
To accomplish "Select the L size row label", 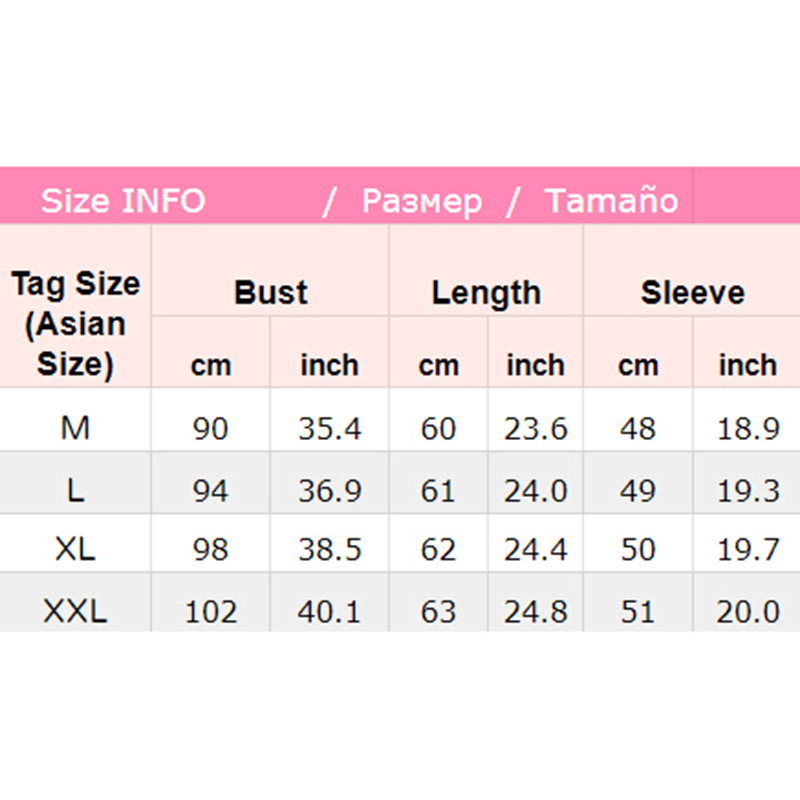I will [x=75, y=490].
